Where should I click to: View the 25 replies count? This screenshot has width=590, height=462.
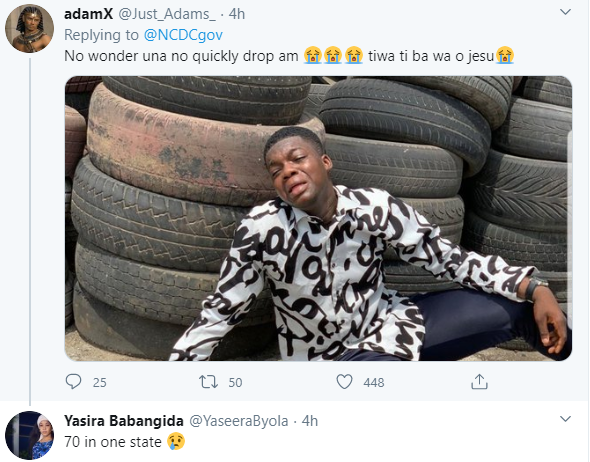click(x=100, y=383)
